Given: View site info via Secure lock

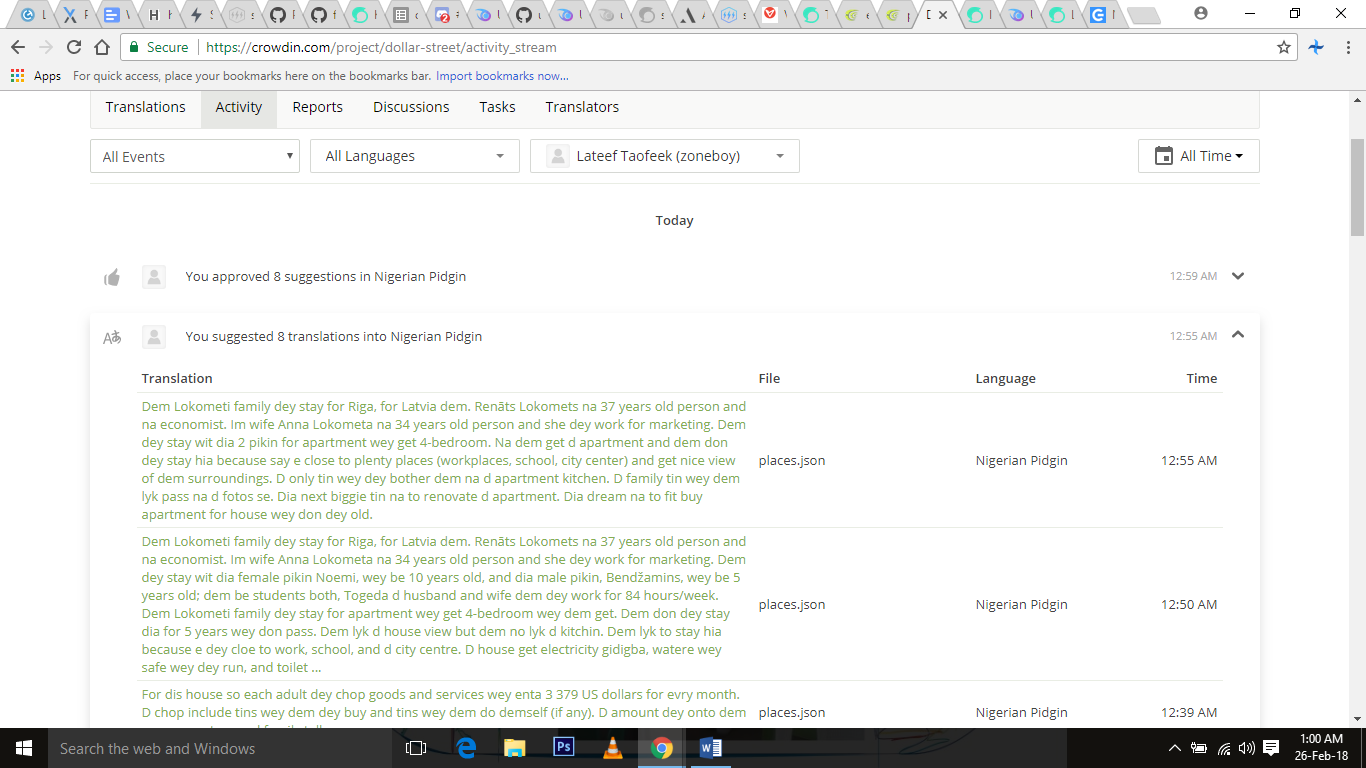Looking at the screenshot, I should pyautogui.click(x=159, y=47).
